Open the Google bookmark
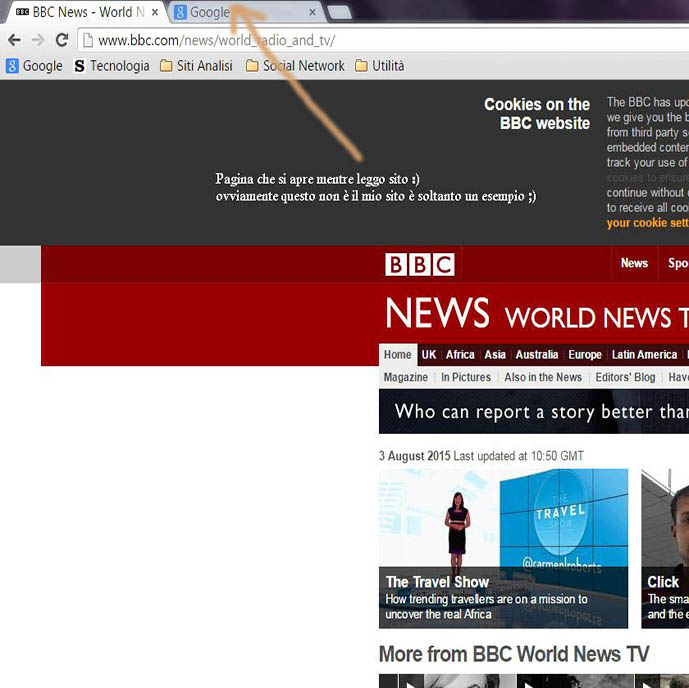Image resolution: width=689 pixels, height=688 pixels. (34, 66)
